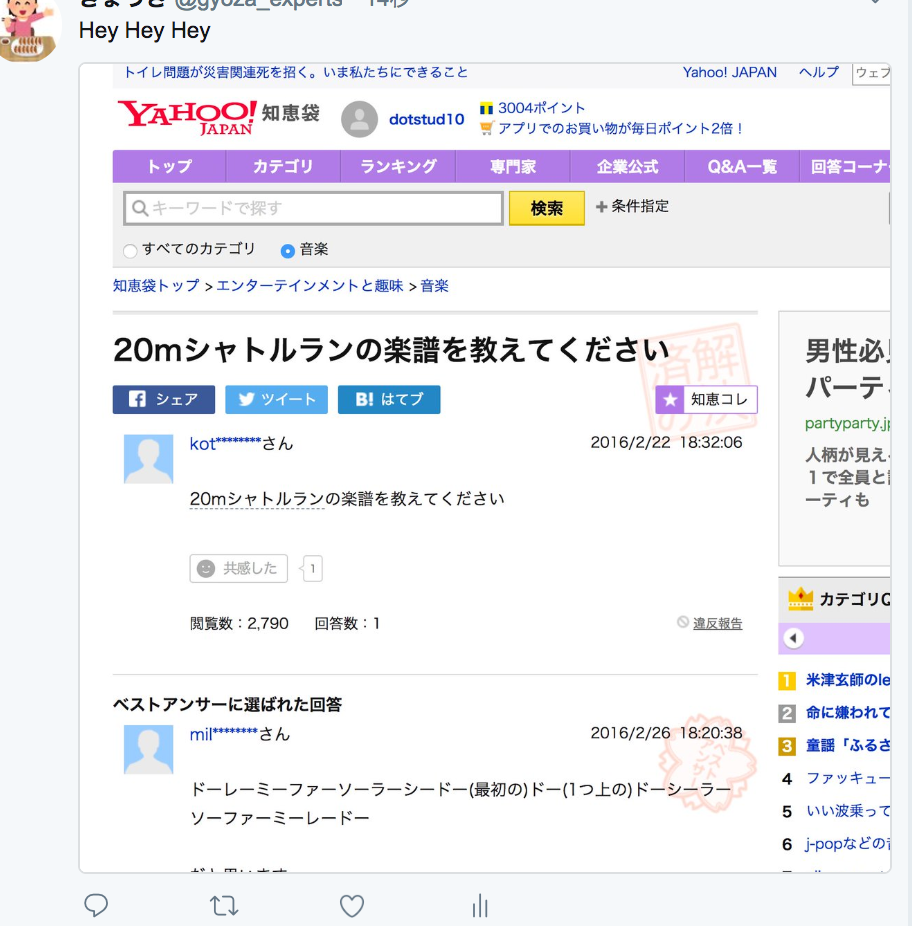Open ranking item 5 いい波乗って

point(848,811)
